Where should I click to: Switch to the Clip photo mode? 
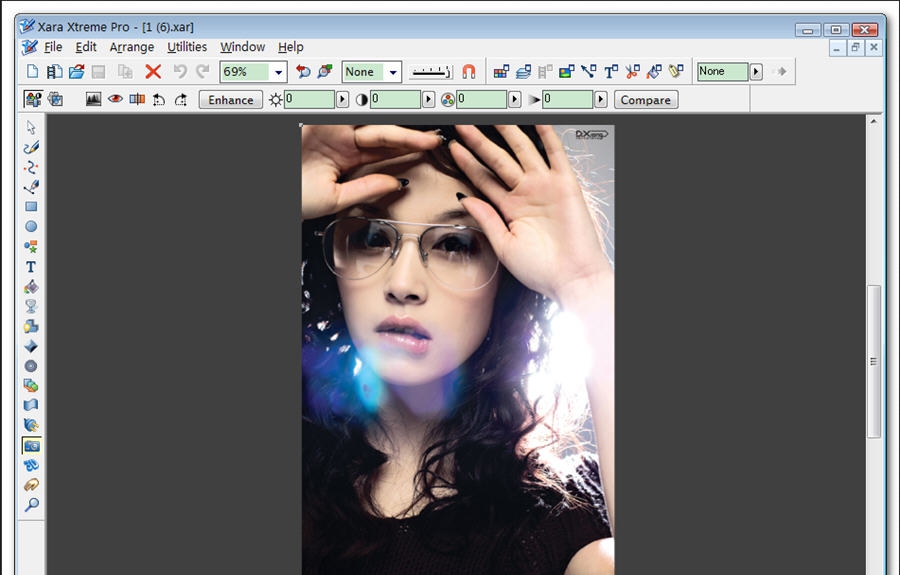pyautogui.click(x=56, y=99)
